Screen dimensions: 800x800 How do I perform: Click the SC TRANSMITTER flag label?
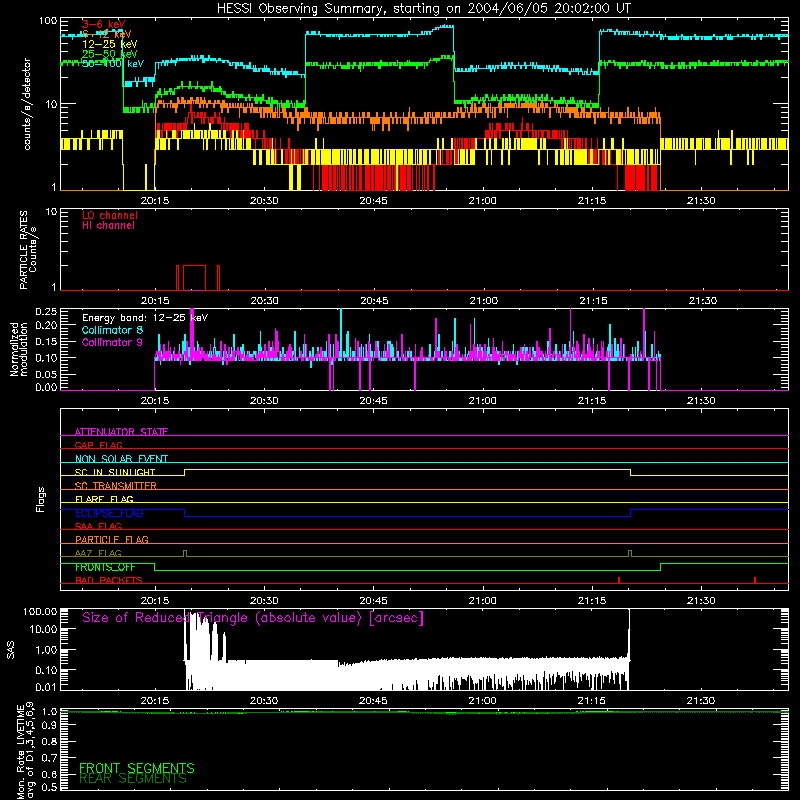[x=116, y=485]
